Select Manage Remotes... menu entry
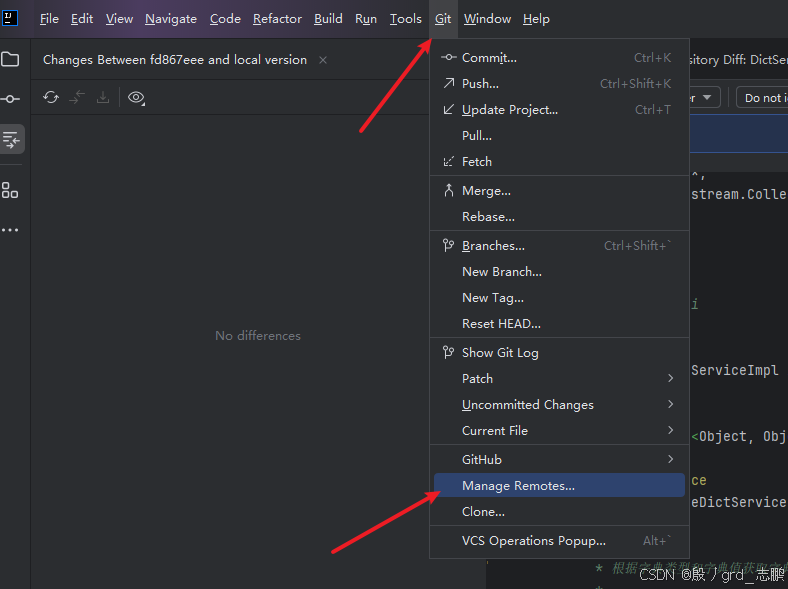The width and height of the screenshot is (788, 589). [x=559, y=485]
